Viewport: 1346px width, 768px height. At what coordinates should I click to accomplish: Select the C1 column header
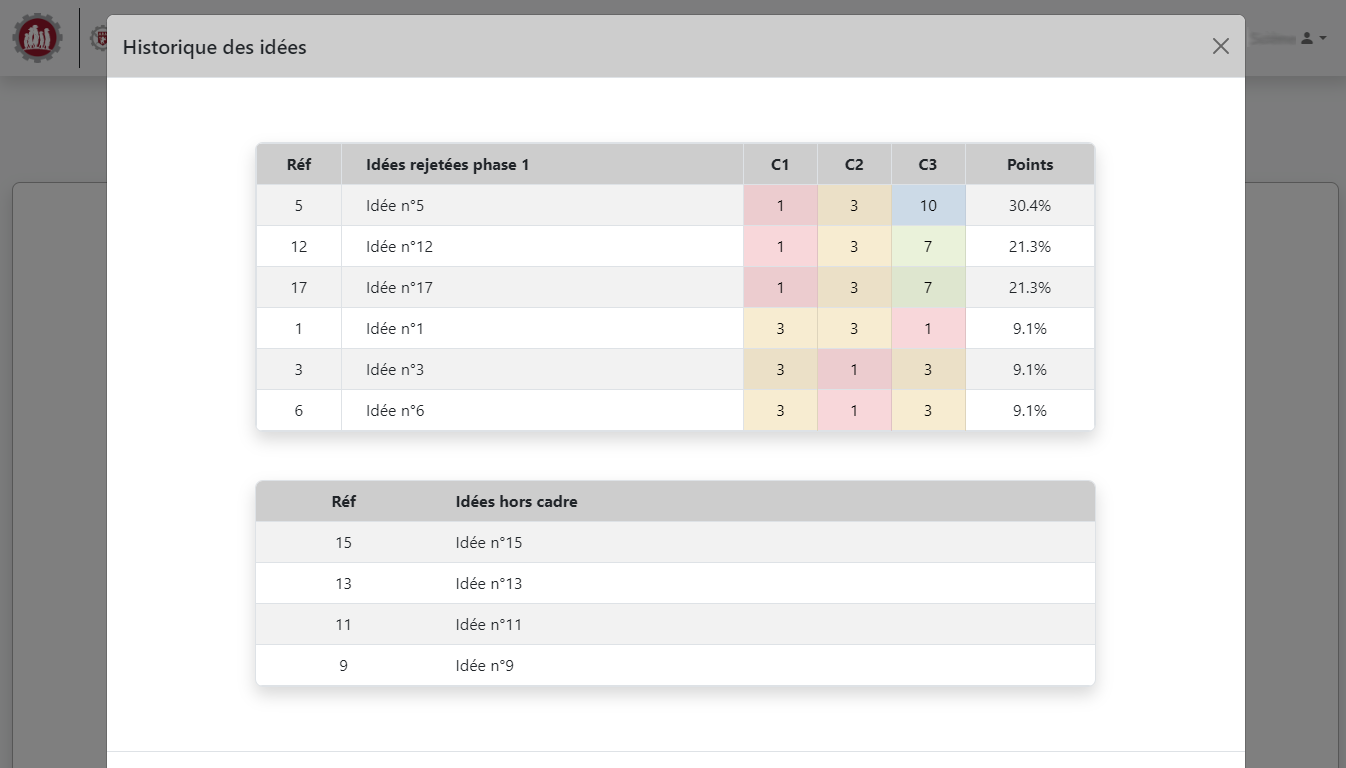click(780, 165)
